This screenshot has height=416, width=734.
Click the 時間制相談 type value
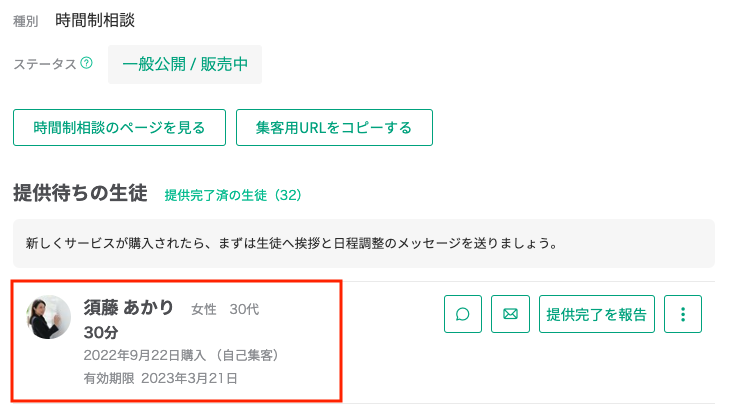coord(95,20)
